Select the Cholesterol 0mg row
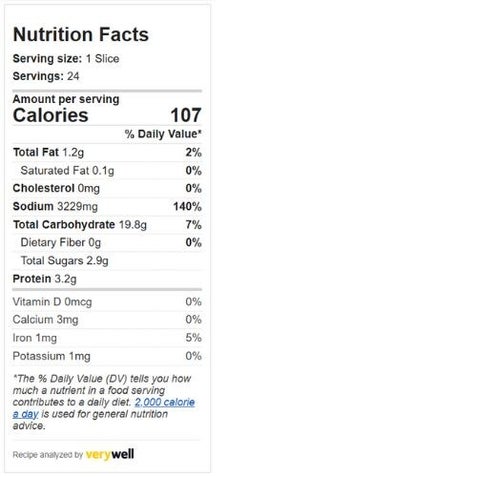 (x=107, y=188)
